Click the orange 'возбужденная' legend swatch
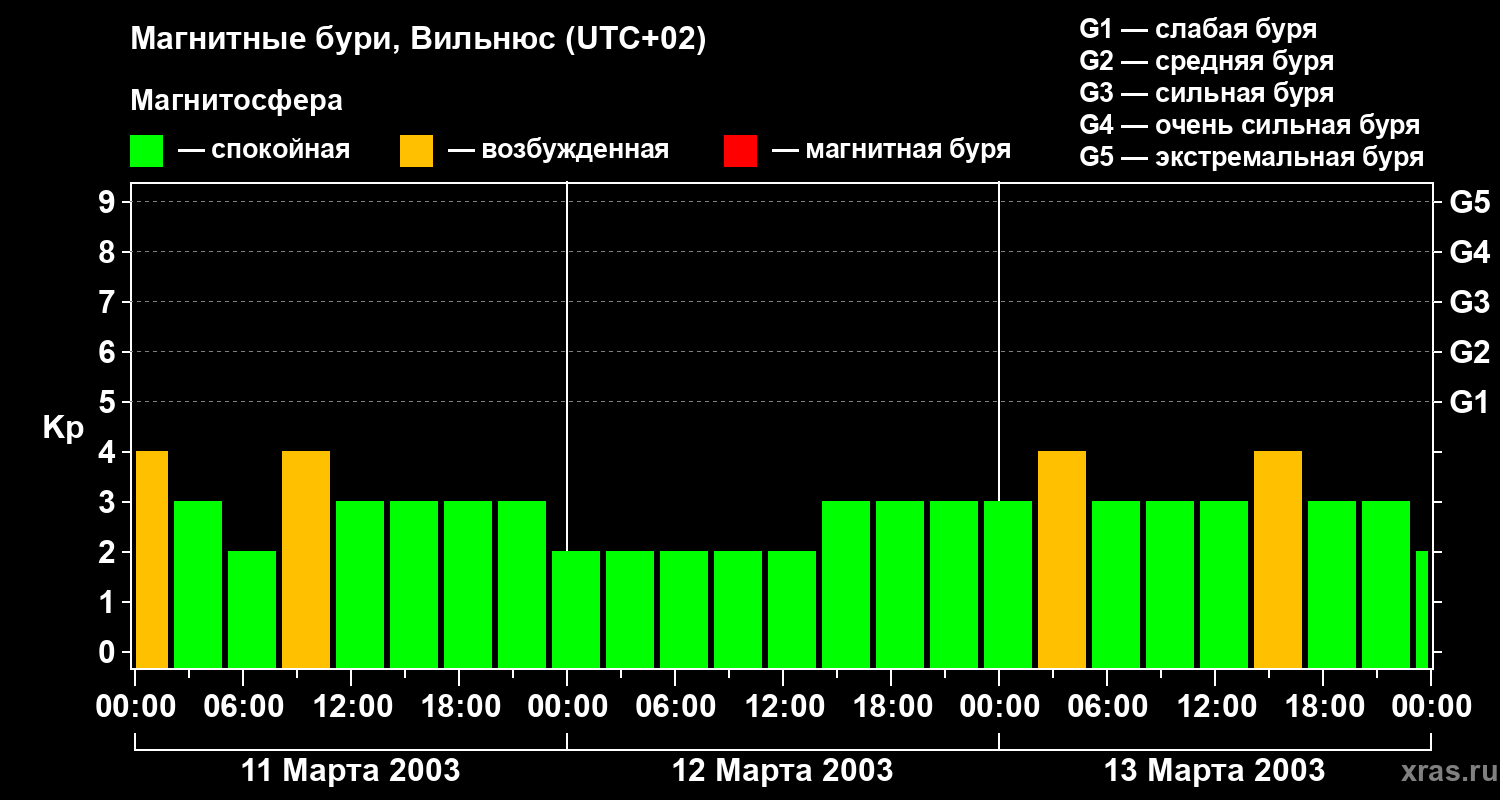 tap(416, 151)
